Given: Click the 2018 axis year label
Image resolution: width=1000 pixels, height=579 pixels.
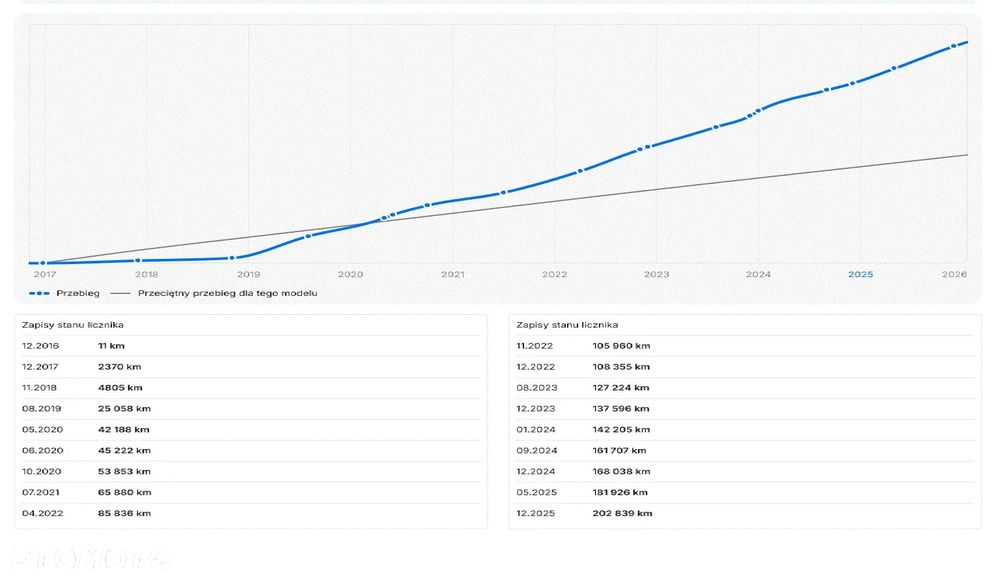Looking at the screenshot, I should pyautogui.click(x=146, y=274).
